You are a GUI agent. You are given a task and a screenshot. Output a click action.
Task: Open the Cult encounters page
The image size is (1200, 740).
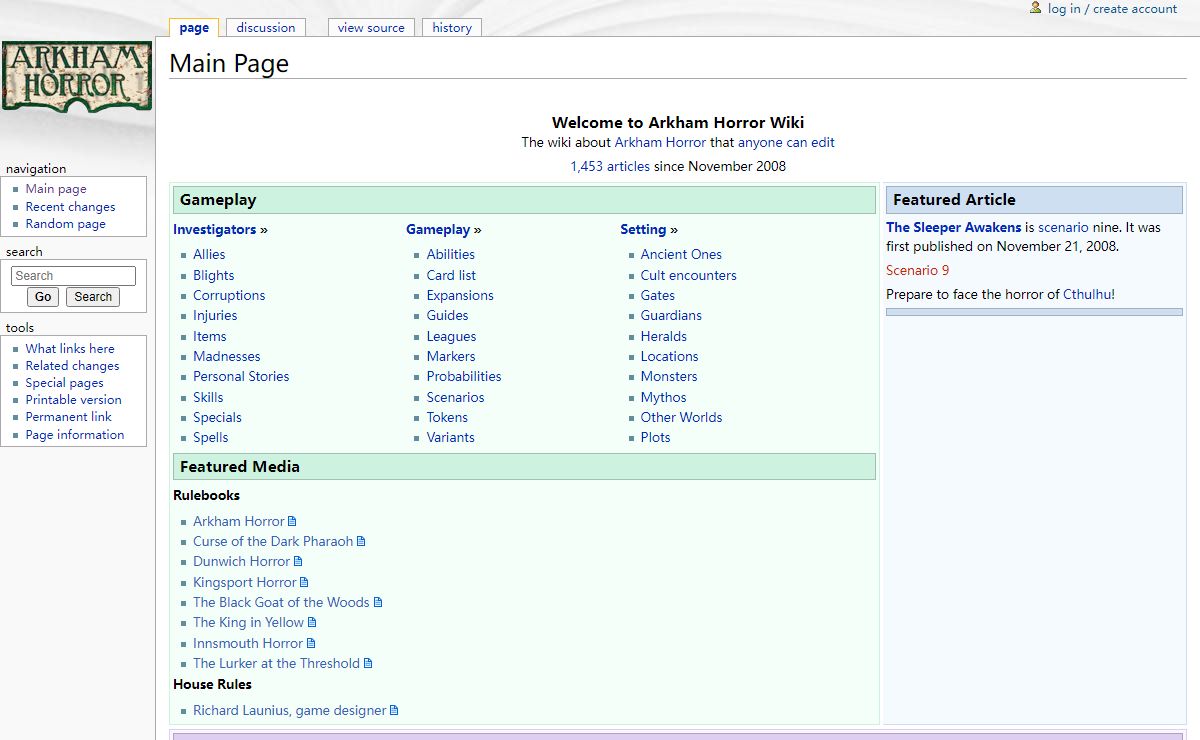pyautogui.click(x=688, y=275)
